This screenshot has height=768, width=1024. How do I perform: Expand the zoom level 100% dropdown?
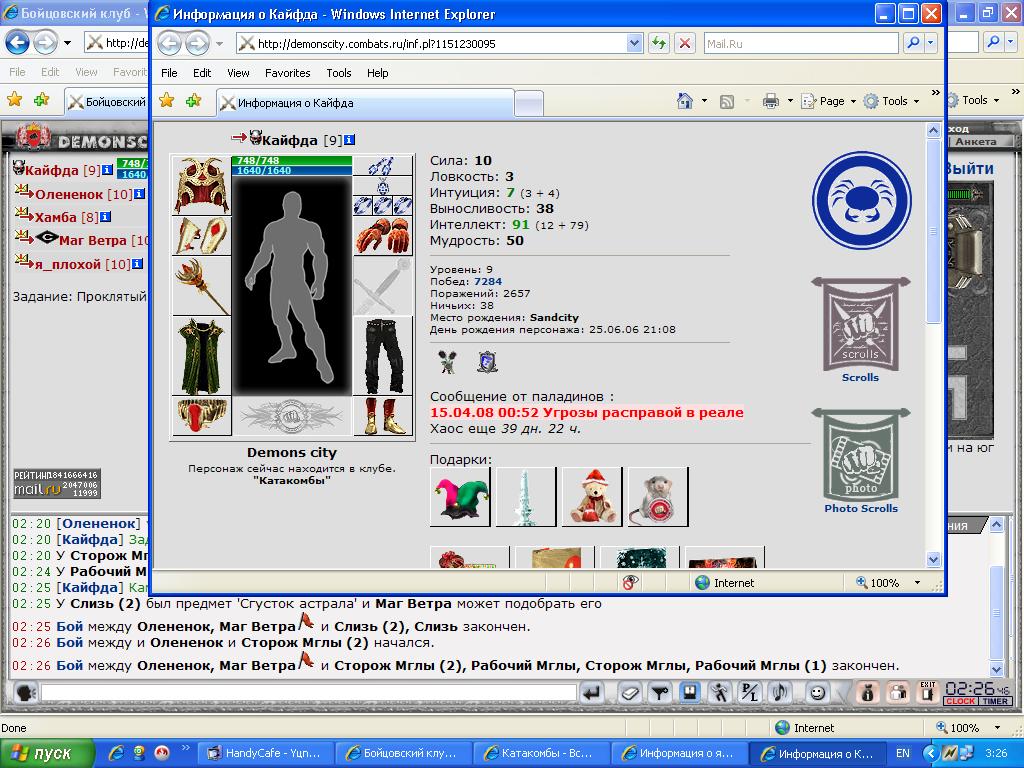pyautogui.click(x=917, y=583)
